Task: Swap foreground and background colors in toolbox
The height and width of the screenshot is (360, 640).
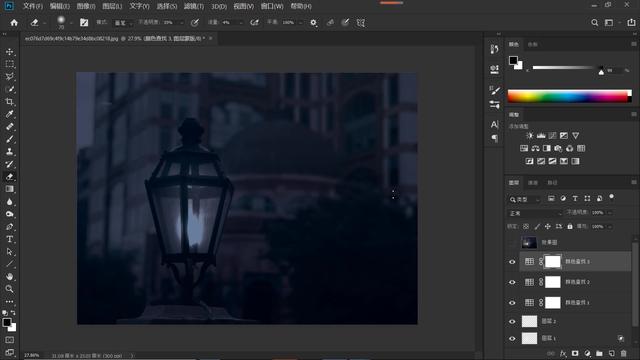Action: [x=13, y=313]
